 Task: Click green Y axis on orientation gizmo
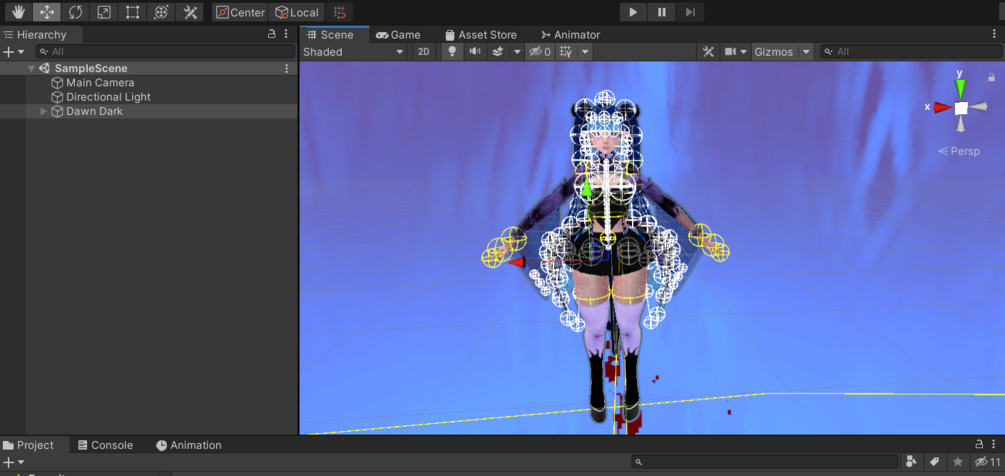(x=960, y=87)
